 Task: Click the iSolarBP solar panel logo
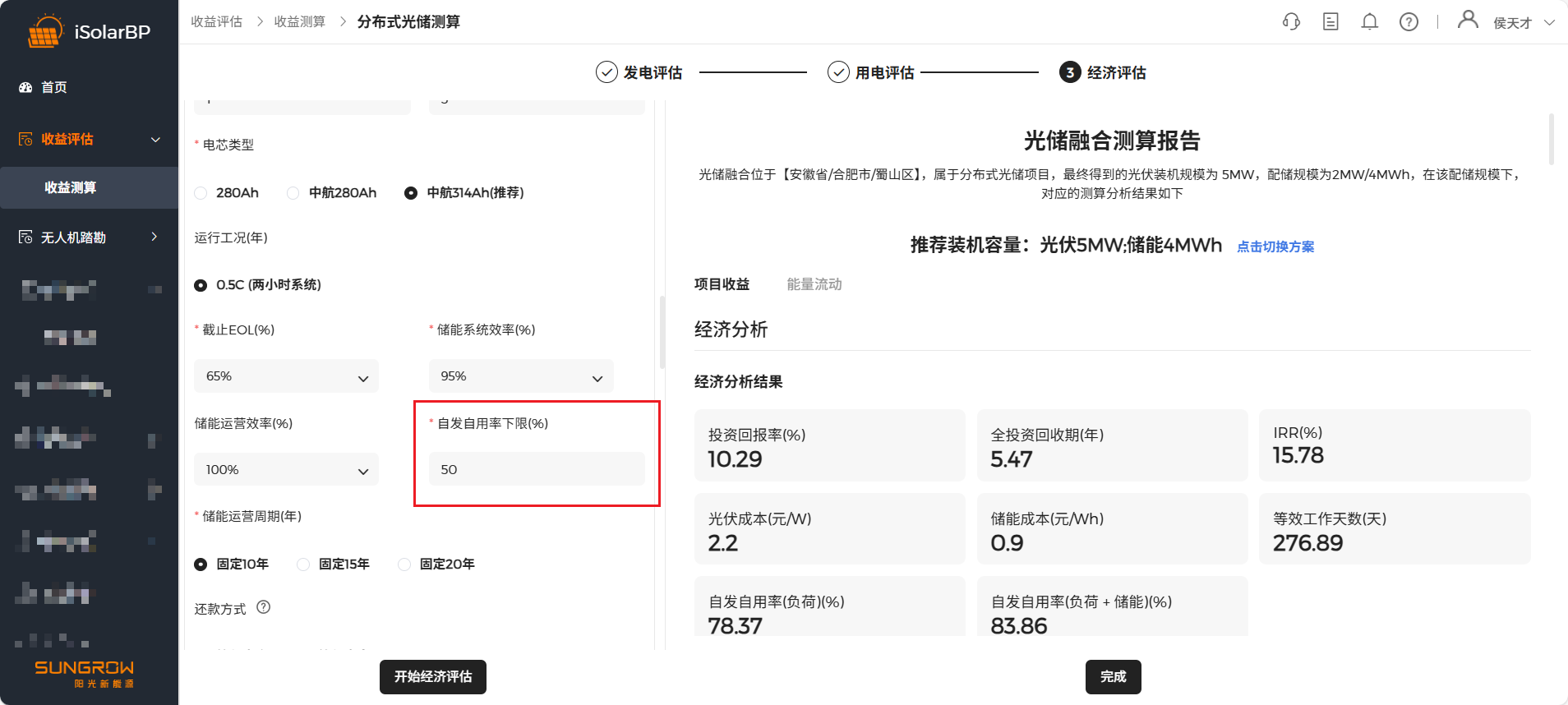point(44,32)
